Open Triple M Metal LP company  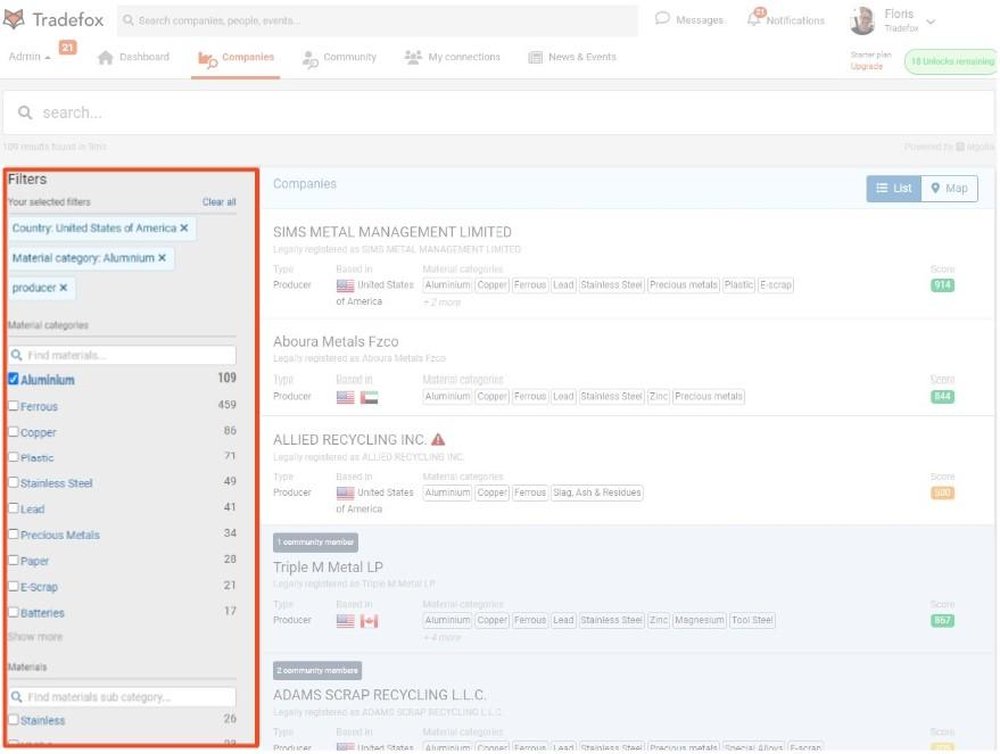pos(328,568)
